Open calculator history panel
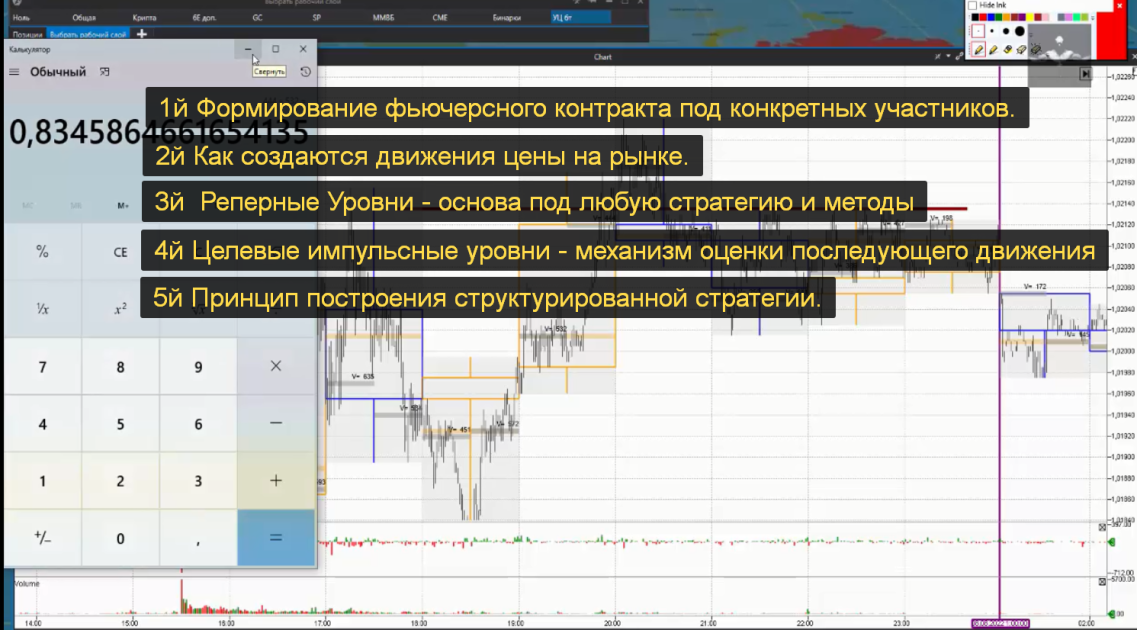 [305, 72]
